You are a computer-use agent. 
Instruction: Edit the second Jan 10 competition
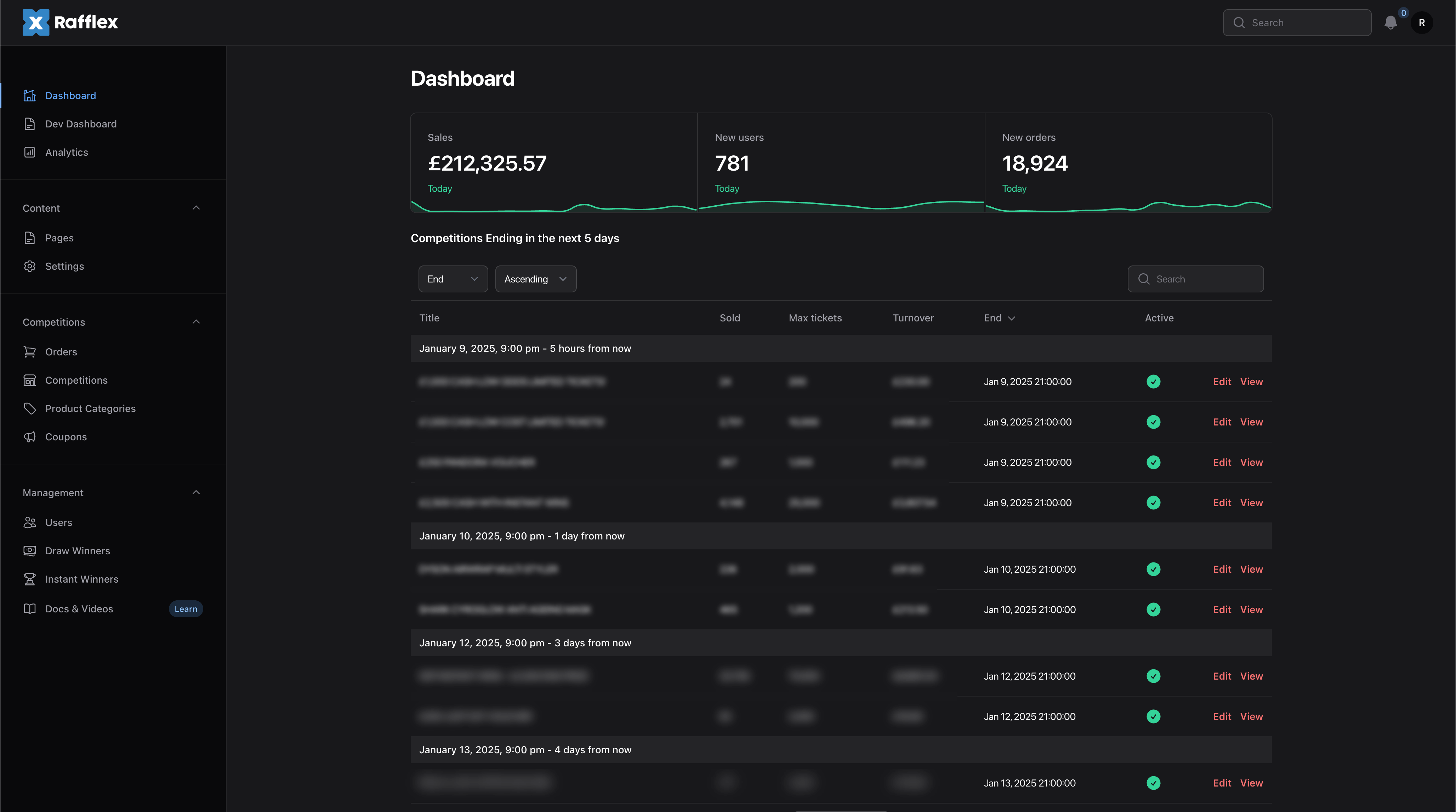click(x=1222, y=610)
